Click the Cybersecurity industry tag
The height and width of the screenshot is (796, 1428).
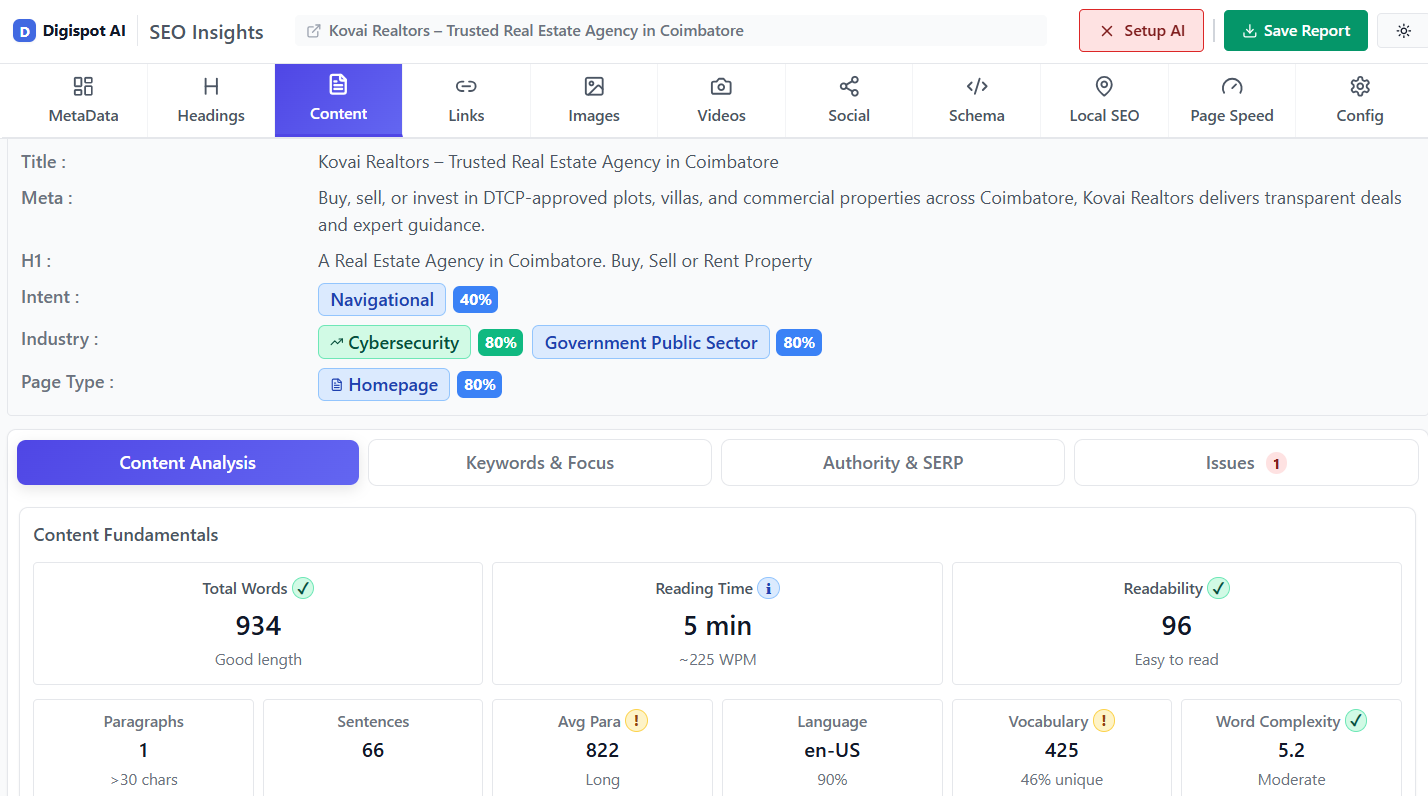[394, 343]
